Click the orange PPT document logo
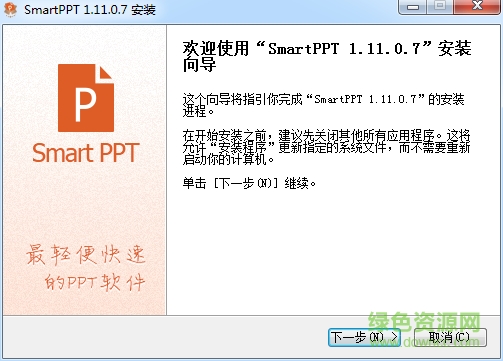The width and height of the screenshot is (503, 361). (86, 98)
